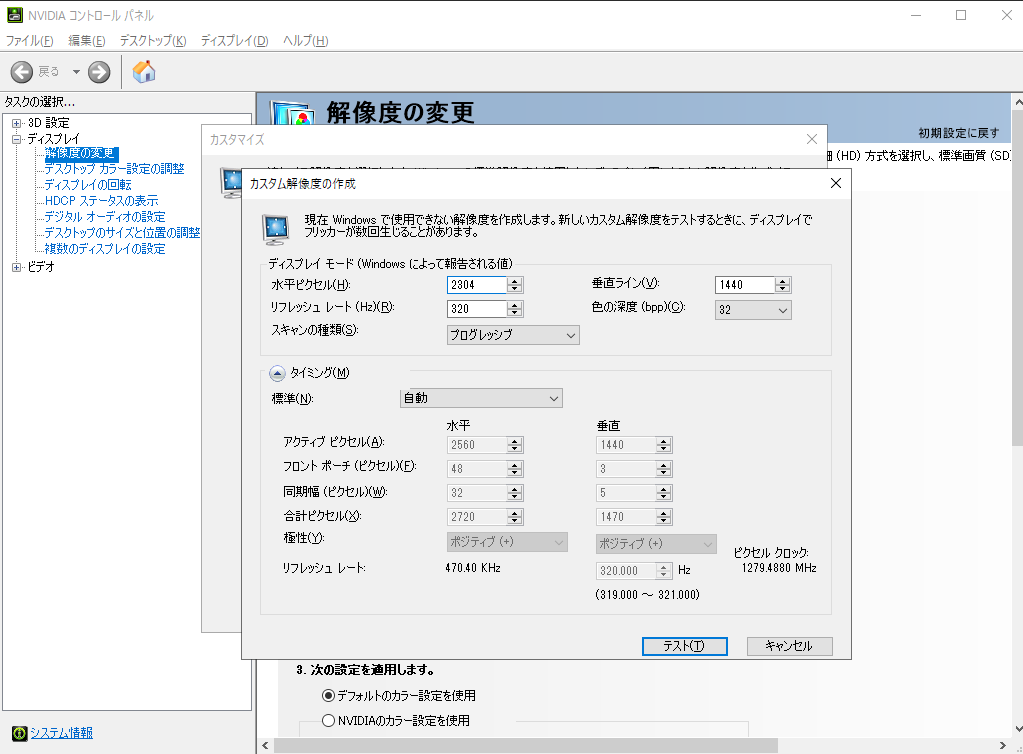Open the back history dropdown arrow
1023x754 pixels.
(x=76, y=72)
